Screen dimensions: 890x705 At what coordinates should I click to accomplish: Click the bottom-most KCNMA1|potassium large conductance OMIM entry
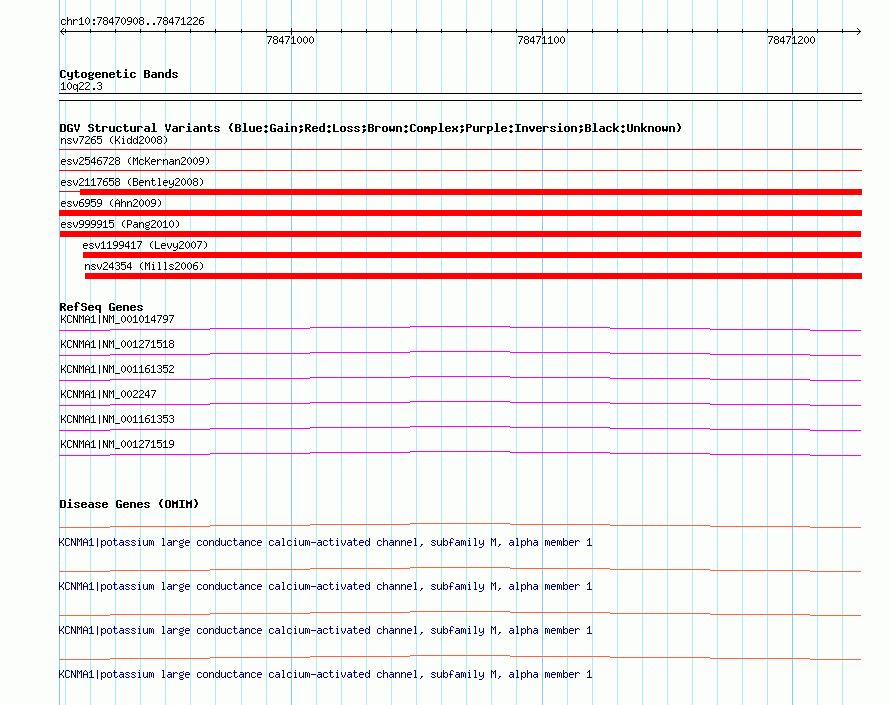[x=325, y=674]
